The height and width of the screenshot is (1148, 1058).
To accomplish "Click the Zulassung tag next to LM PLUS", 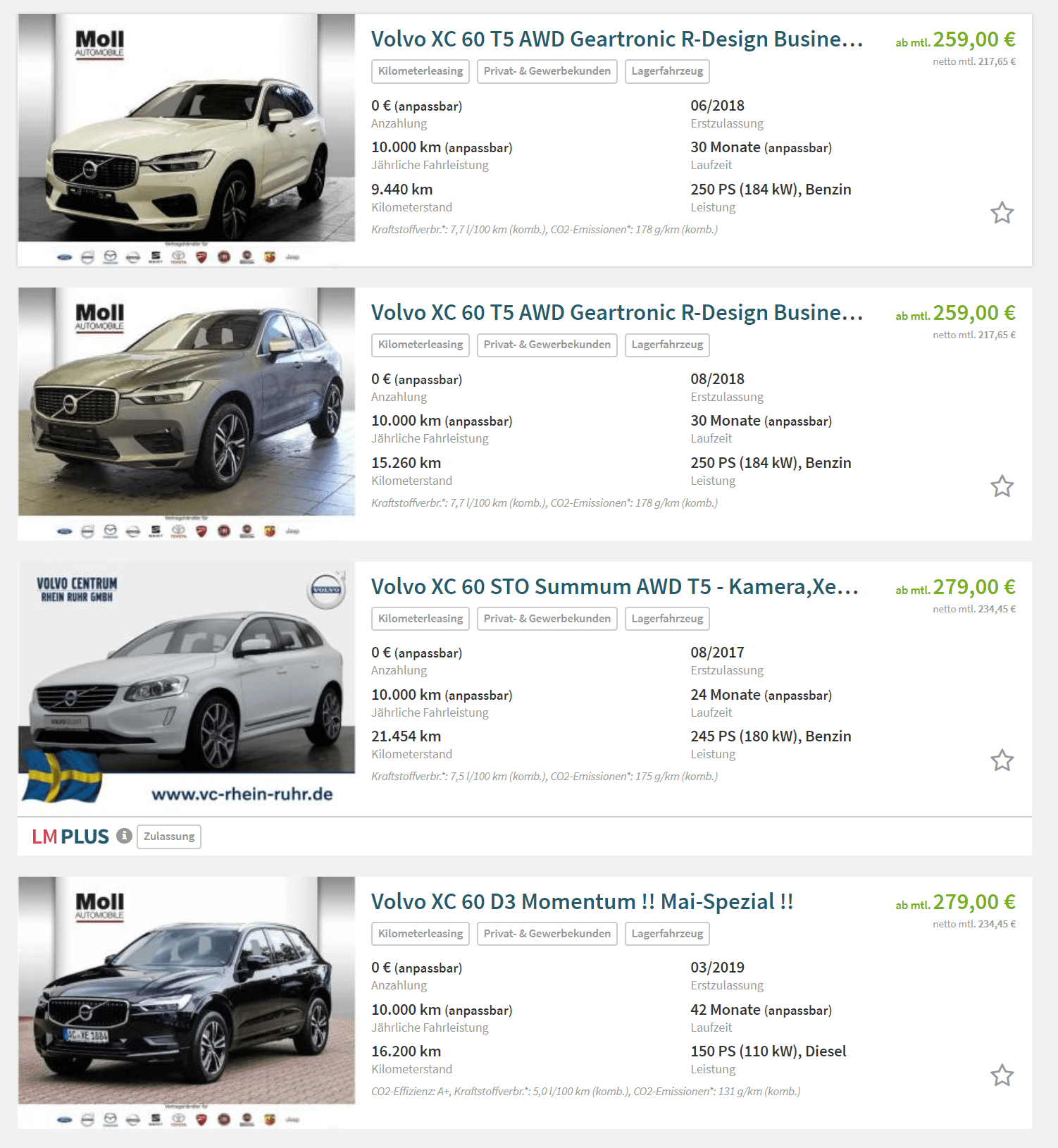I will pyautogui.click(x=169, y=837).
